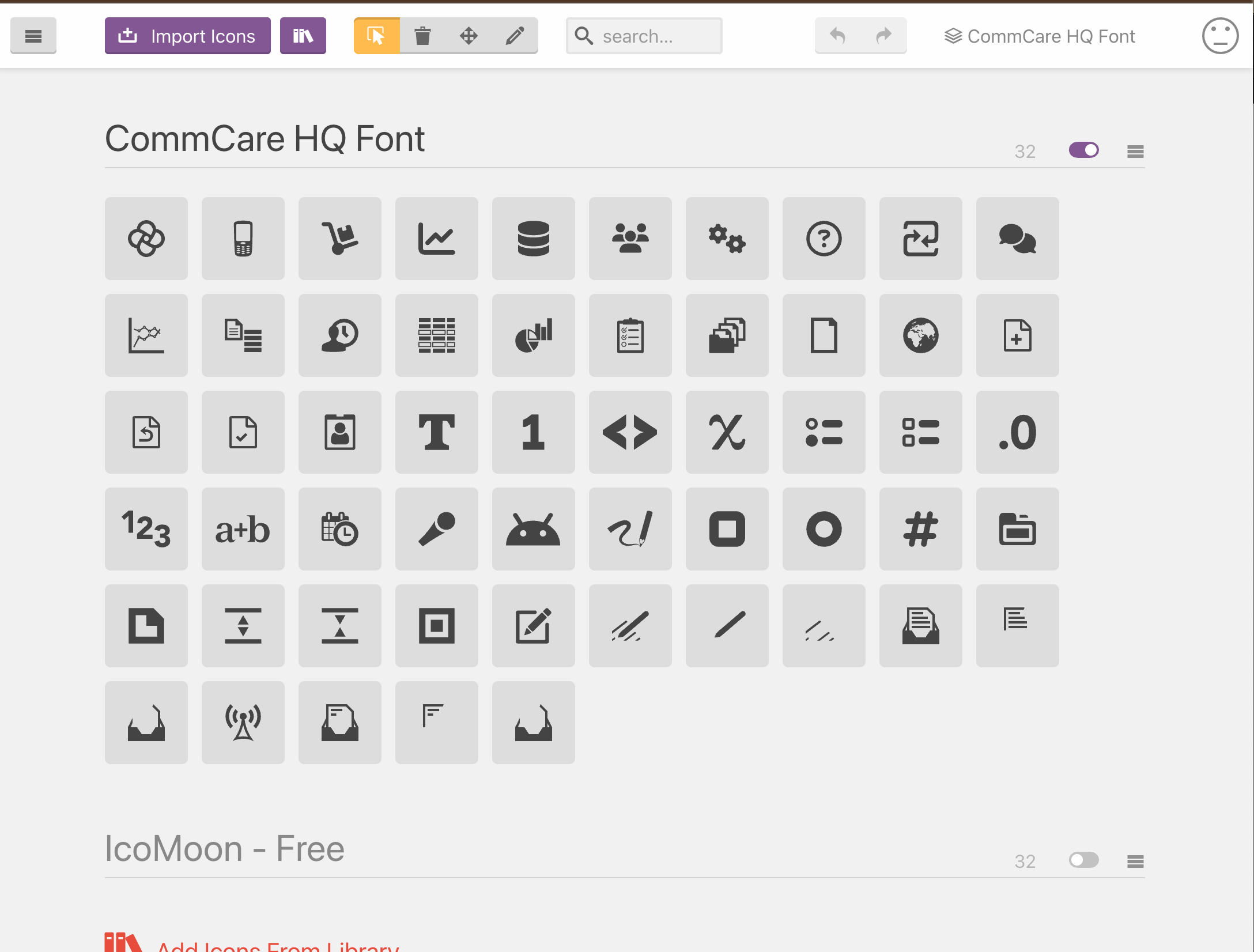1254x952 pixels.
Task: Select the calendar with clock icon
Action: [340, 529]
